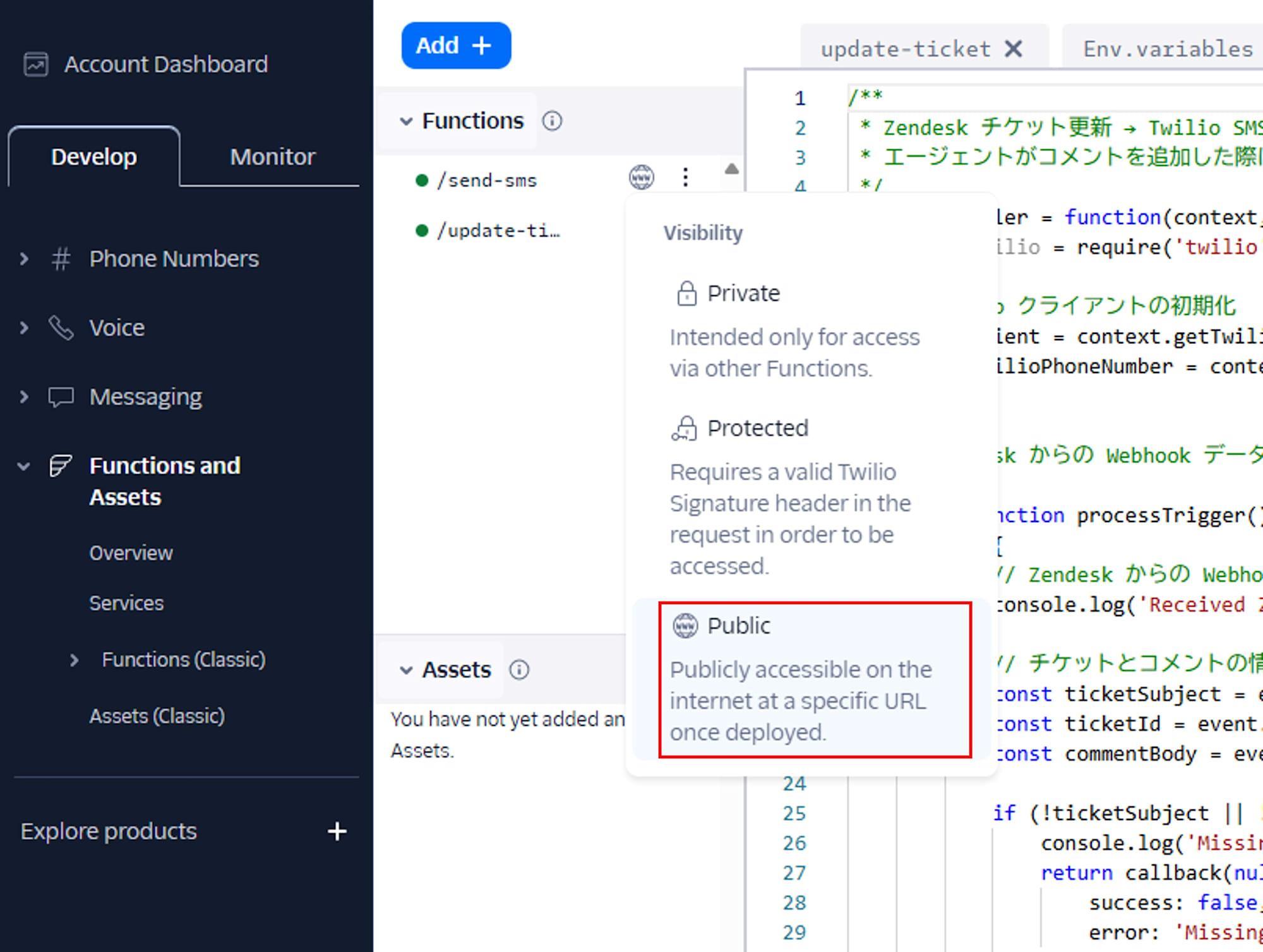Click the scroll-up arrow in Functions list
Viewport: 1263px width, 952px height.
pyautogui.click(x=731, y=169)
